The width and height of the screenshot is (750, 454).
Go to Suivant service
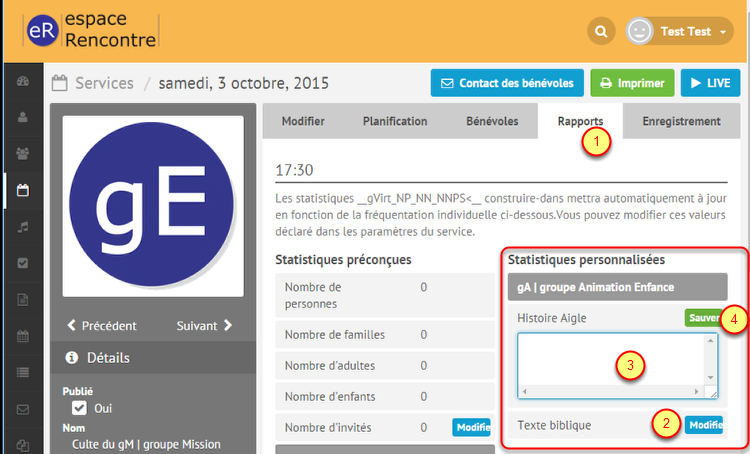tap(204, 326)
